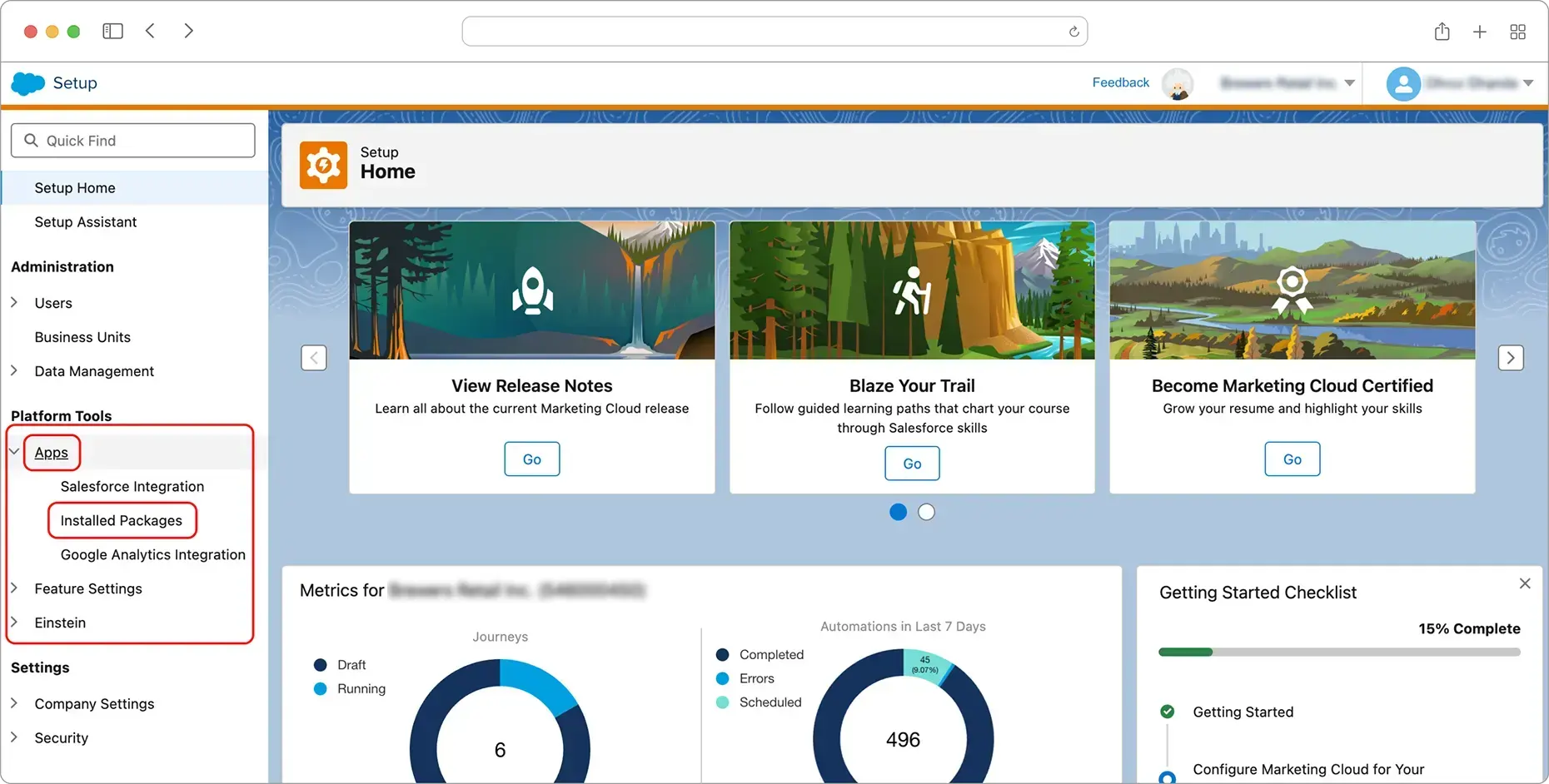Click the Feedback link
Viewport: 1549px width, 784px height.
[1120, 82]
